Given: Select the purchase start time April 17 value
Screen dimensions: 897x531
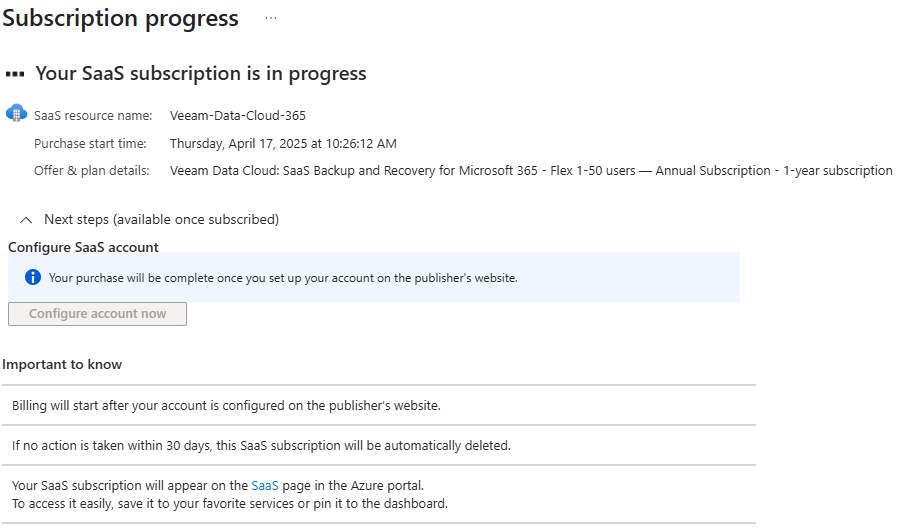Looking at the screenshot, I should click(x=283, y=144).
